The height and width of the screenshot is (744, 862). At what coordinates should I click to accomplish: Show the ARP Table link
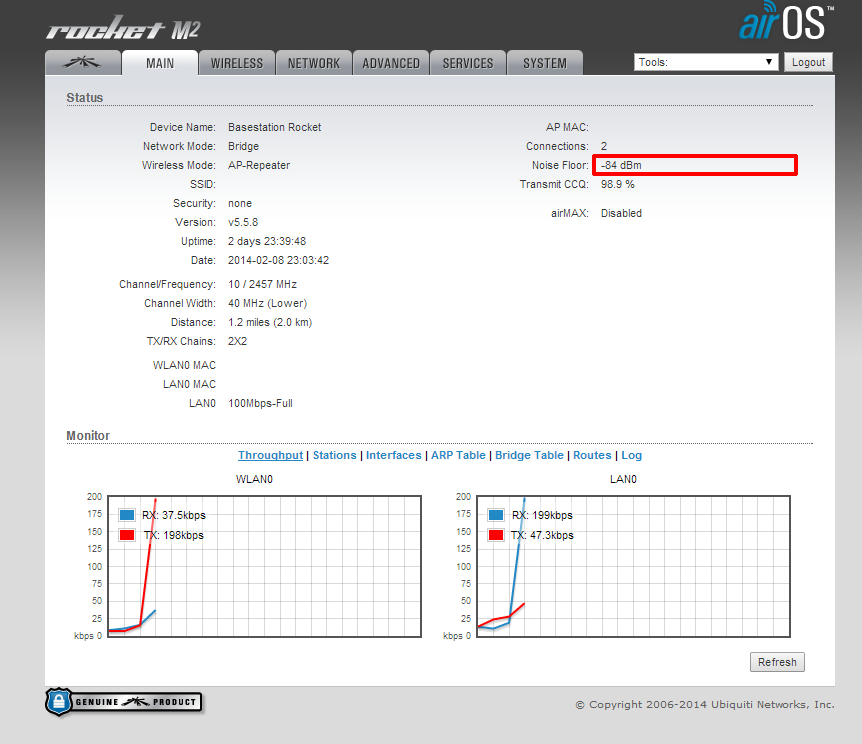pyautogui.click(x=458, y=455)
